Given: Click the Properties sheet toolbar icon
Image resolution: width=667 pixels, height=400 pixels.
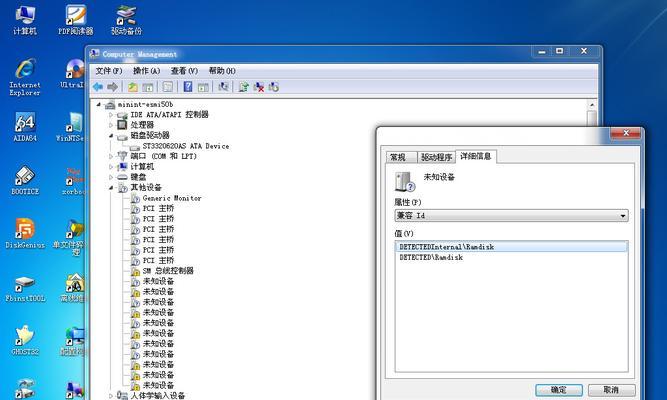Looking at the screenshot, I should pos(168,87).
